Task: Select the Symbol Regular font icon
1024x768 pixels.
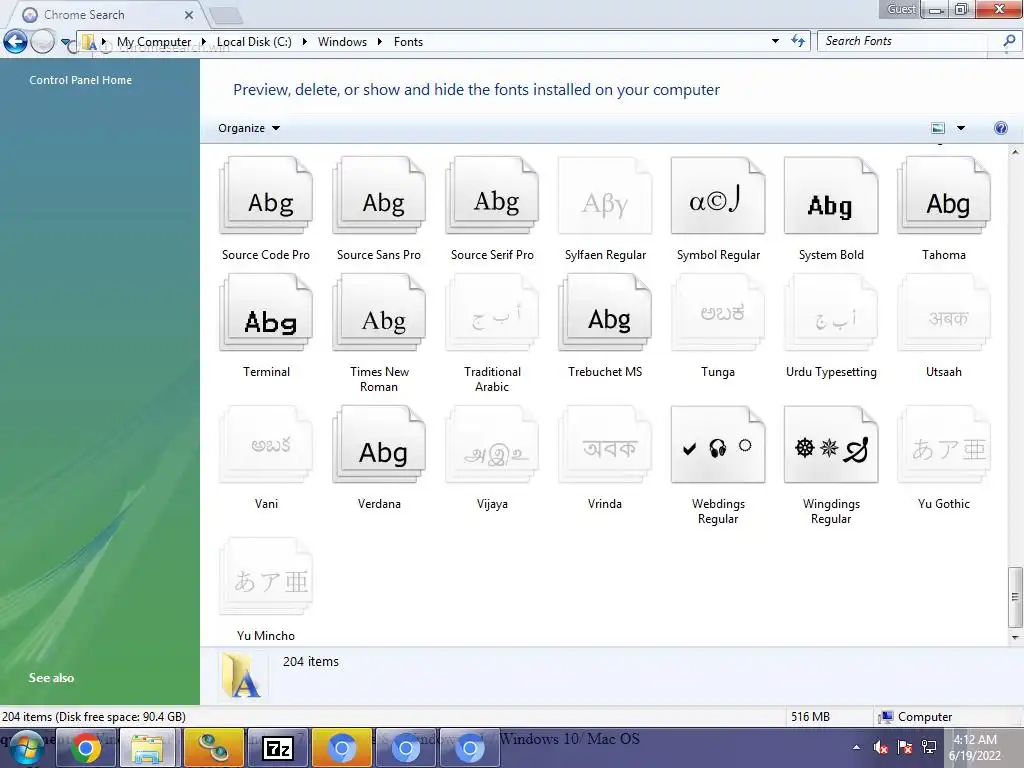Action: [x=718, y=195]
